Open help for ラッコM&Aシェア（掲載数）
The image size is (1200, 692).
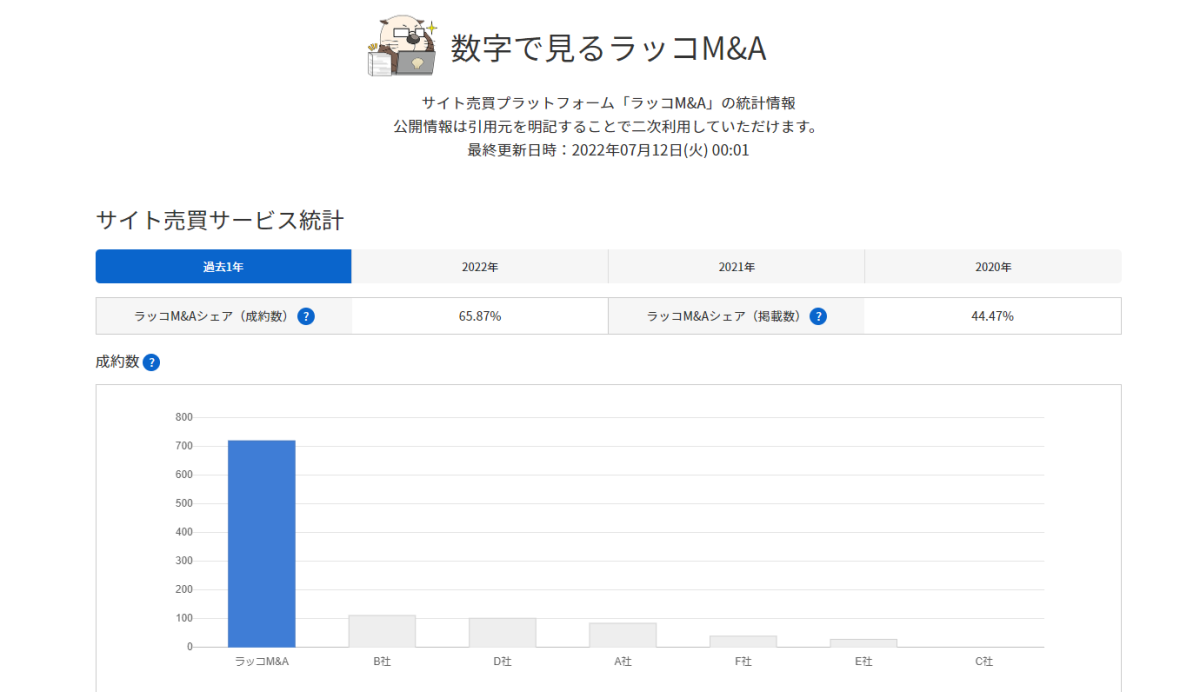[818, 315]
